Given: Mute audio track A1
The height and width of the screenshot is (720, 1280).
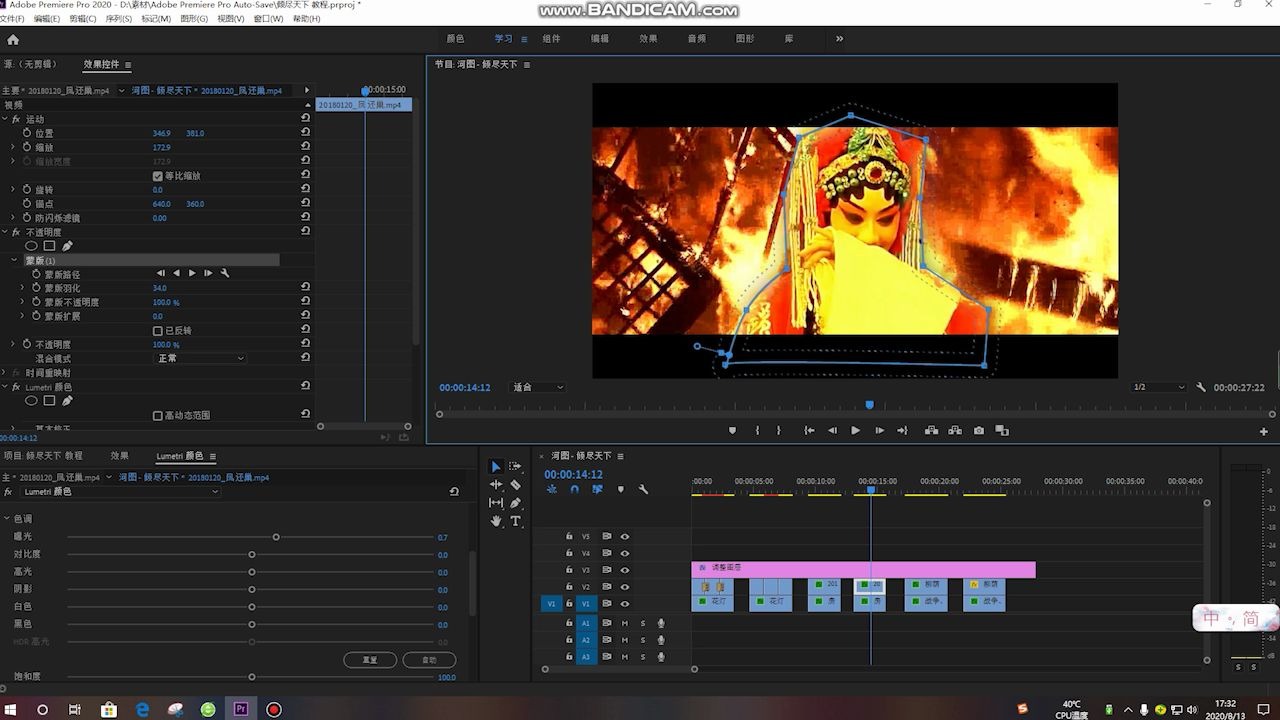Looking at the screenshot, I should click(x=624, y=623).
